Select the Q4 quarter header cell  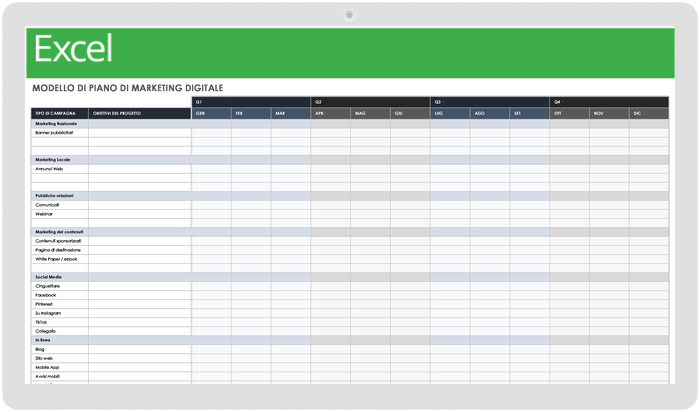pyautogui.click(x=609, y=102)
